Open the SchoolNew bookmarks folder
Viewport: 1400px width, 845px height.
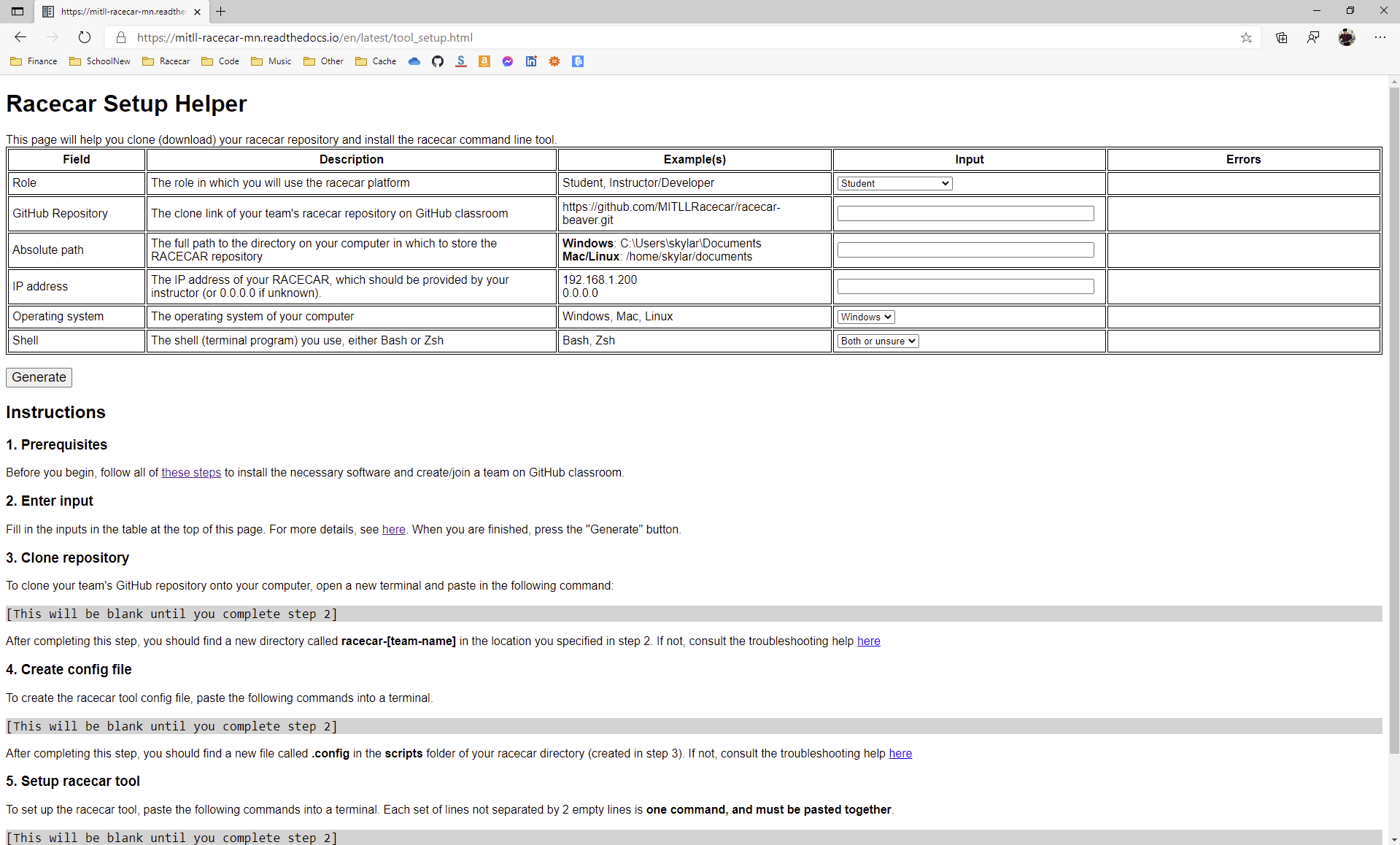click(x=100, y=61)
